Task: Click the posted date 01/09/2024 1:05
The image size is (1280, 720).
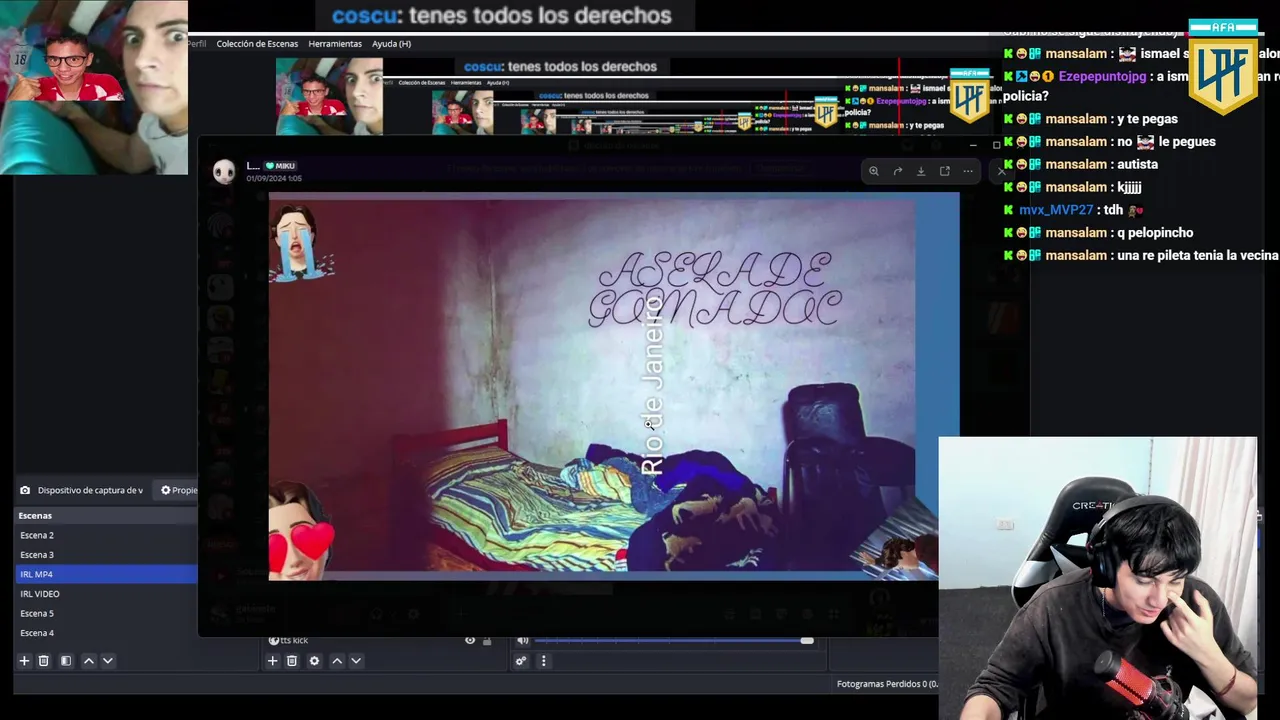Action: click(274, 178)
